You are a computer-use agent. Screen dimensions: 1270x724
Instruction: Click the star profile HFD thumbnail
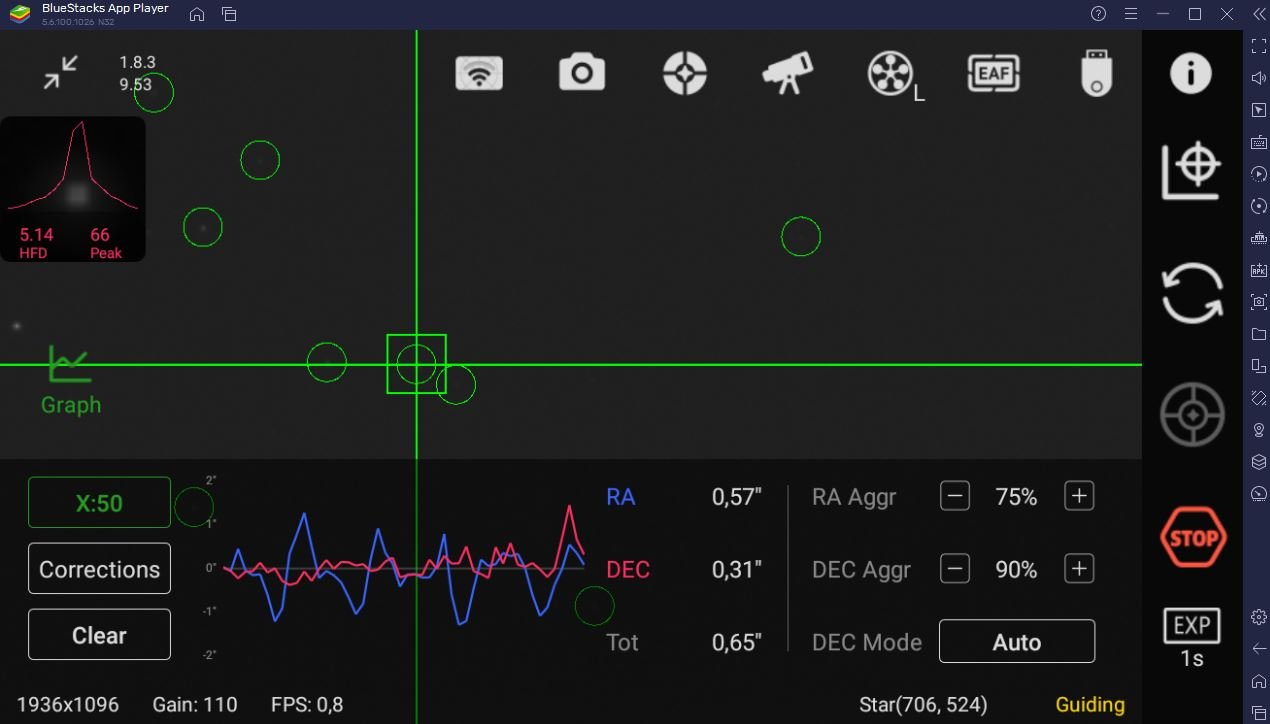tap(73, 190)
